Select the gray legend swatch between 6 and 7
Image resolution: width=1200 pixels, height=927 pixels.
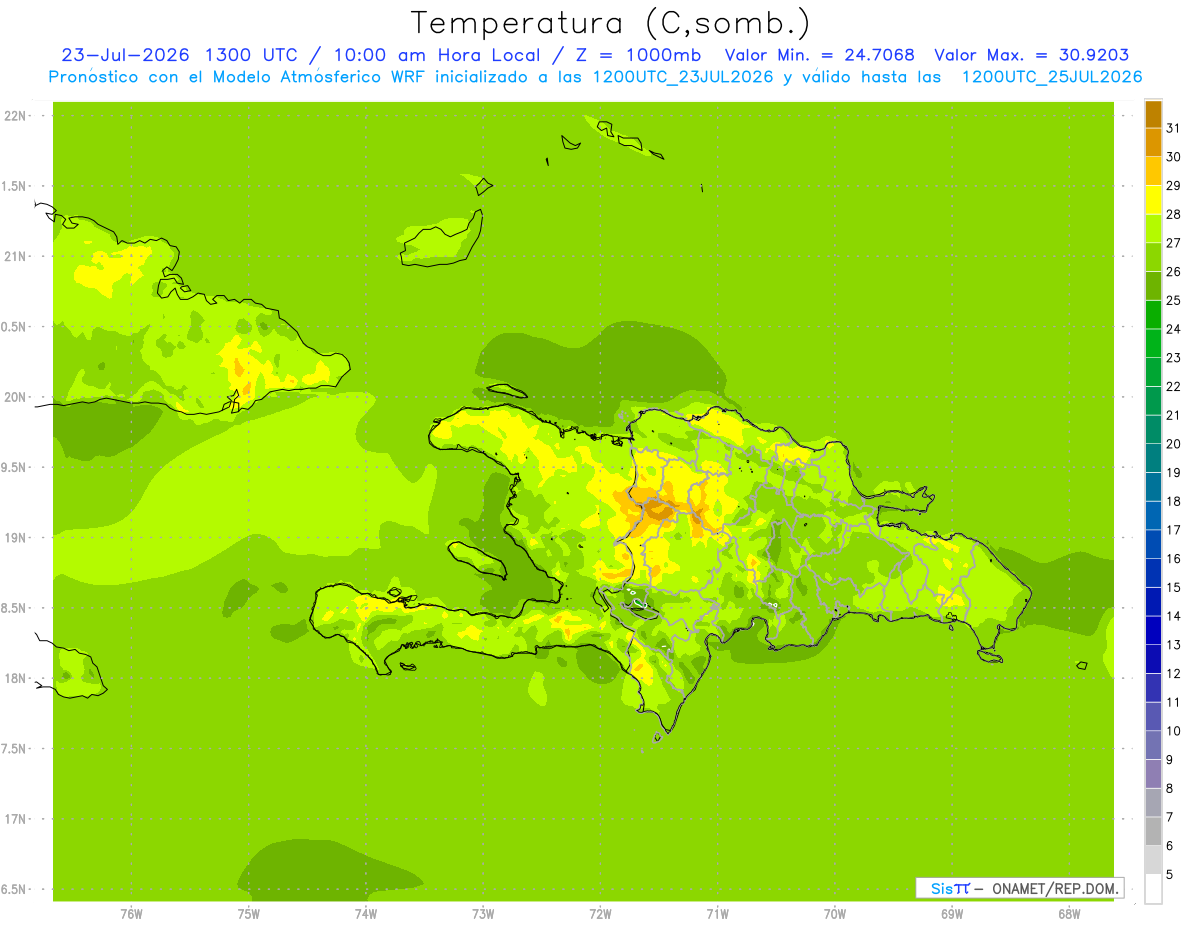pyautogui.click(x=1153, y=832)
